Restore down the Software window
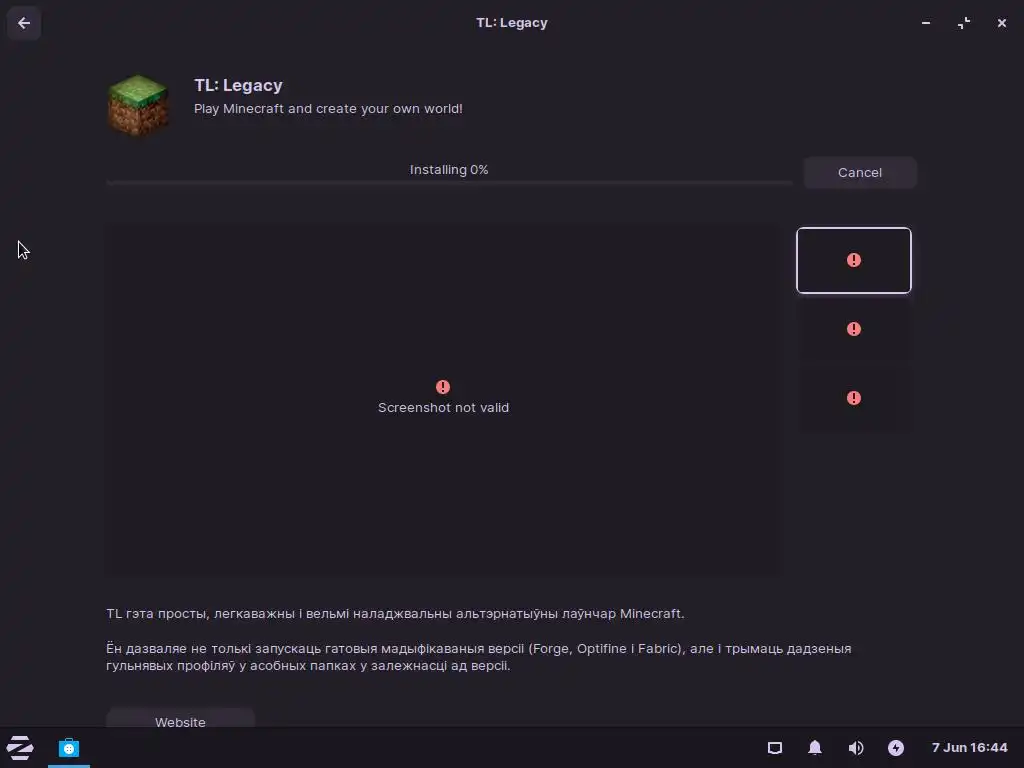The image size is (1024, 768). [x=964, y=23]
